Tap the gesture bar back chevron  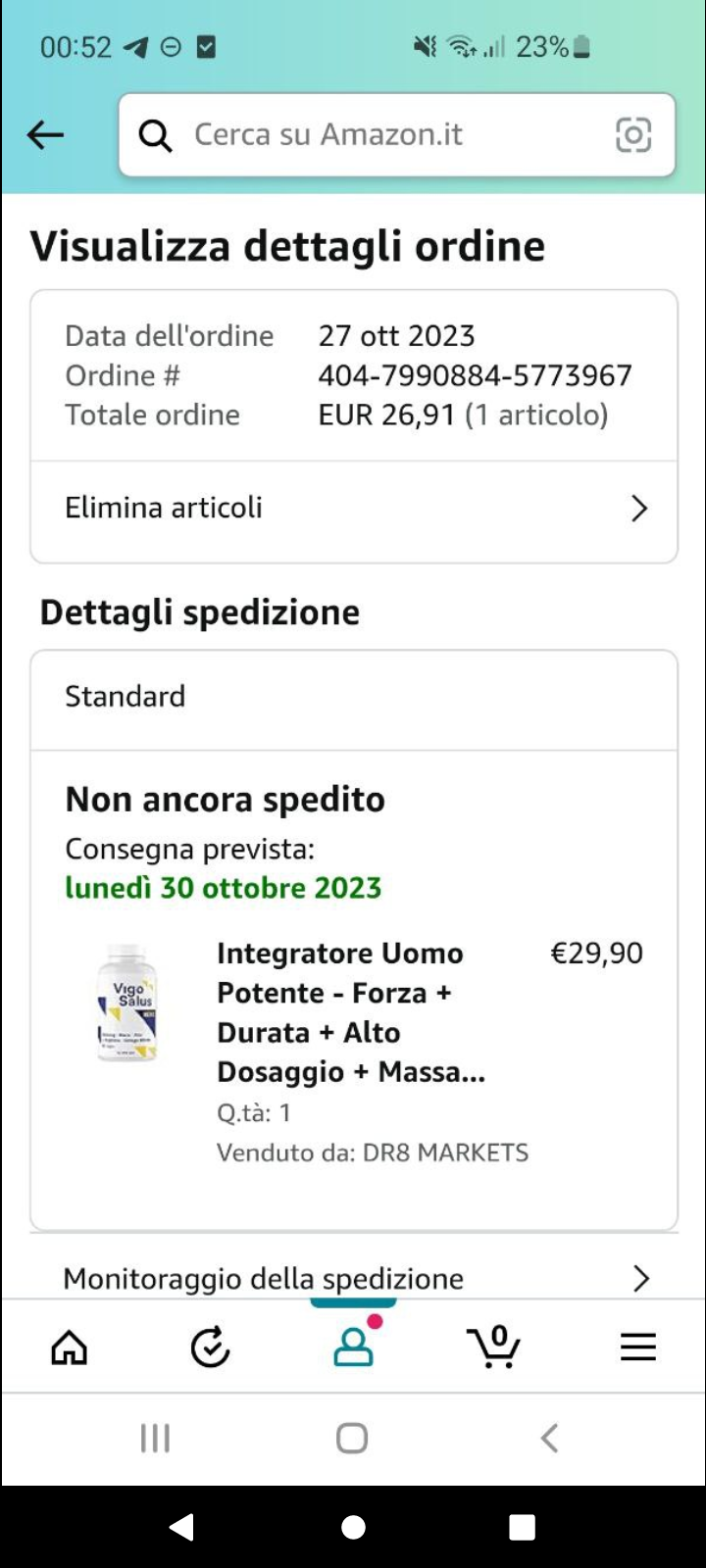[x=549, y=1439]
